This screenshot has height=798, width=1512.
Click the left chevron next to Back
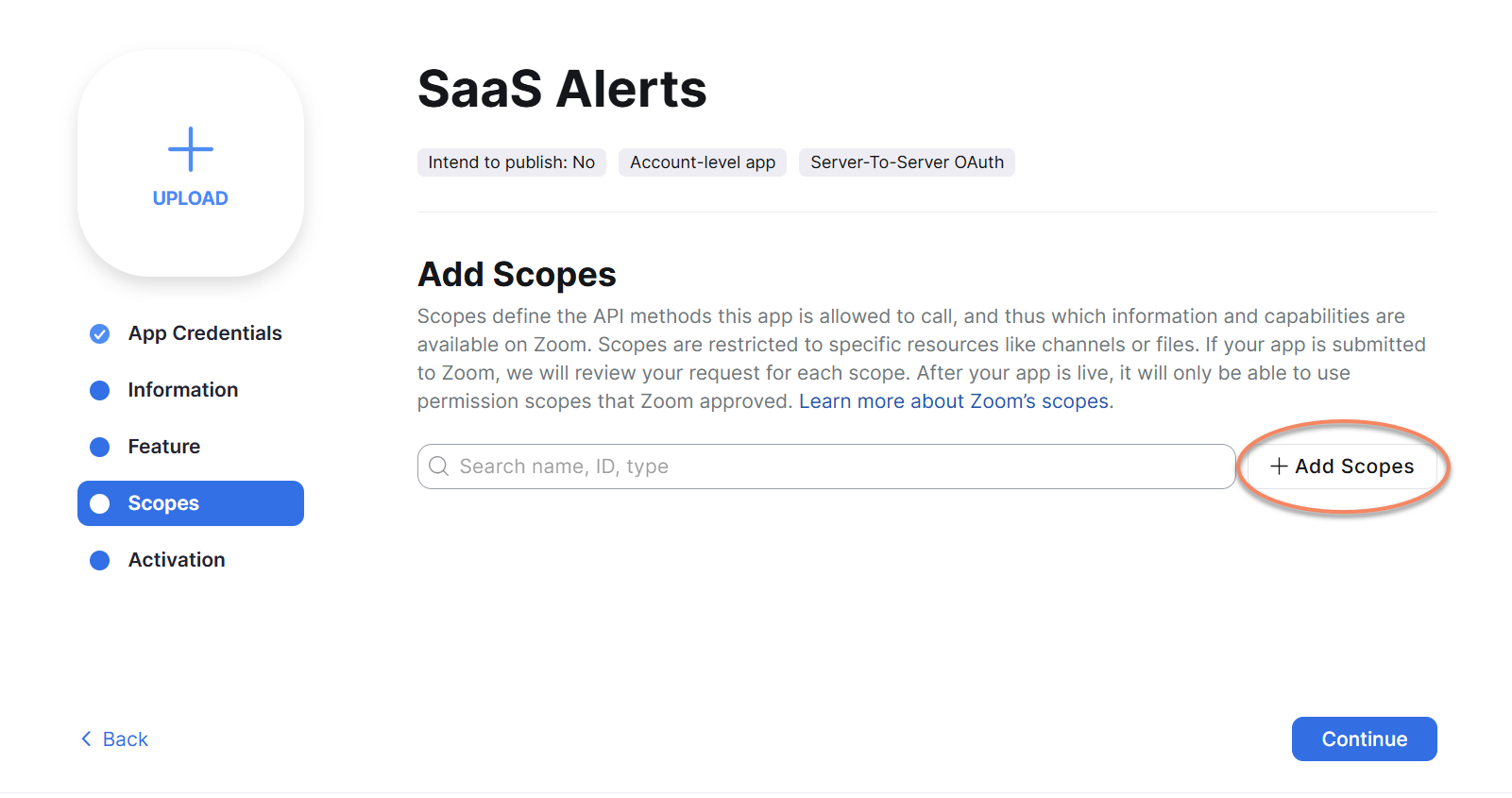click(86, 739)
